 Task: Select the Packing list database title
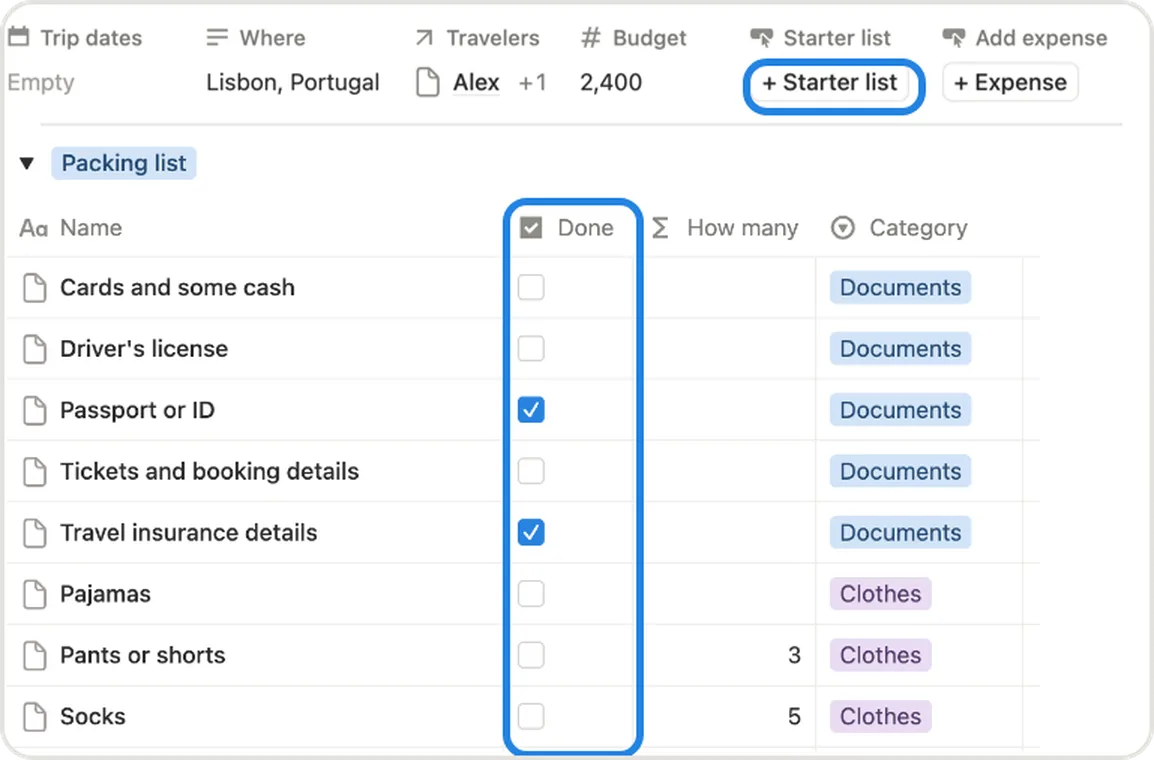point(124,163)
